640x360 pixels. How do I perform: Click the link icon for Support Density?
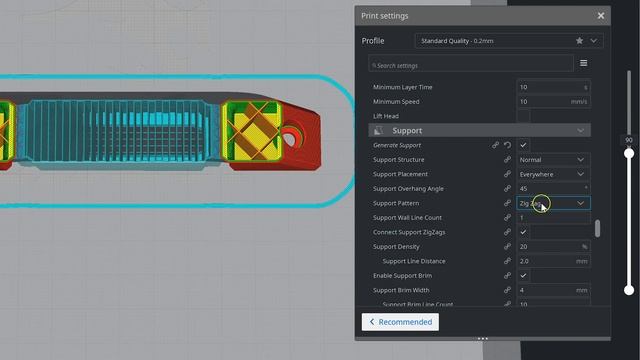click(x=507, y=247)
